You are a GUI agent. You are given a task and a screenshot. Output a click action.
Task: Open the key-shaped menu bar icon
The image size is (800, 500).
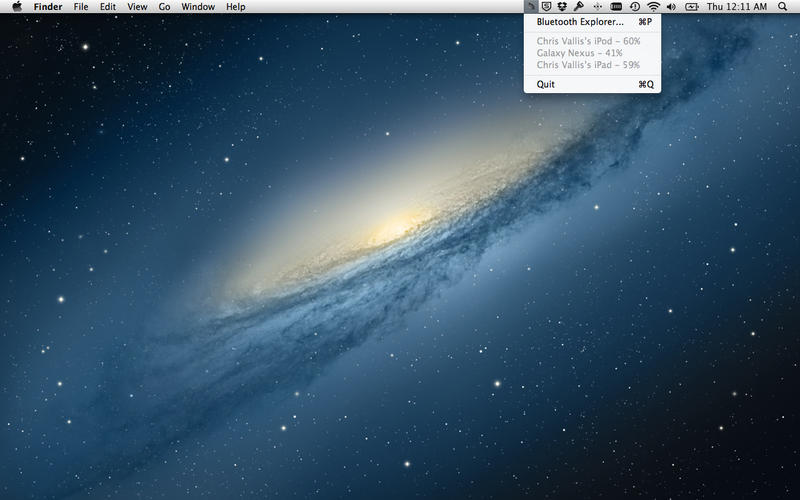tap(579, 7)
